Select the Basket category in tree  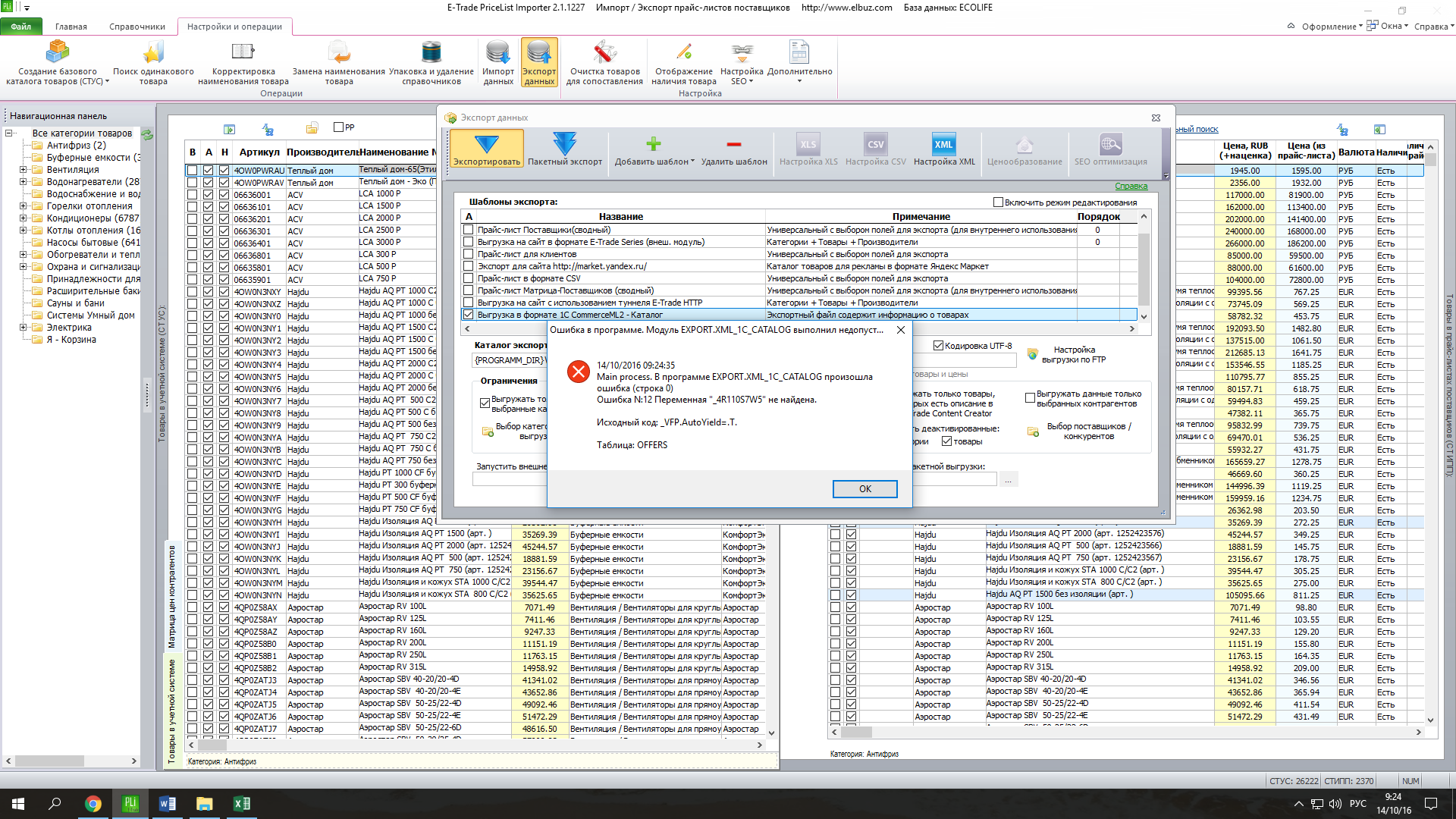coord(71,340)
